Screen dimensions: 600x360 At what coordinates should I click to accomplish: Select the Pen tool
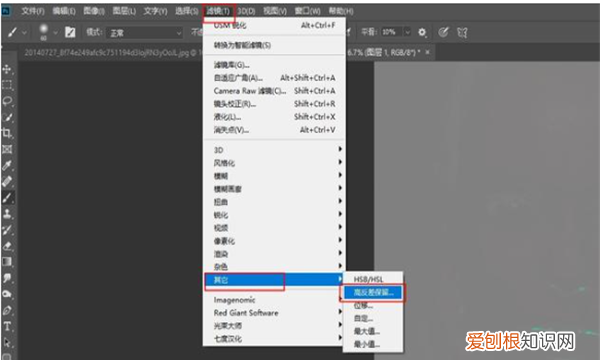[x=7, y=310]
